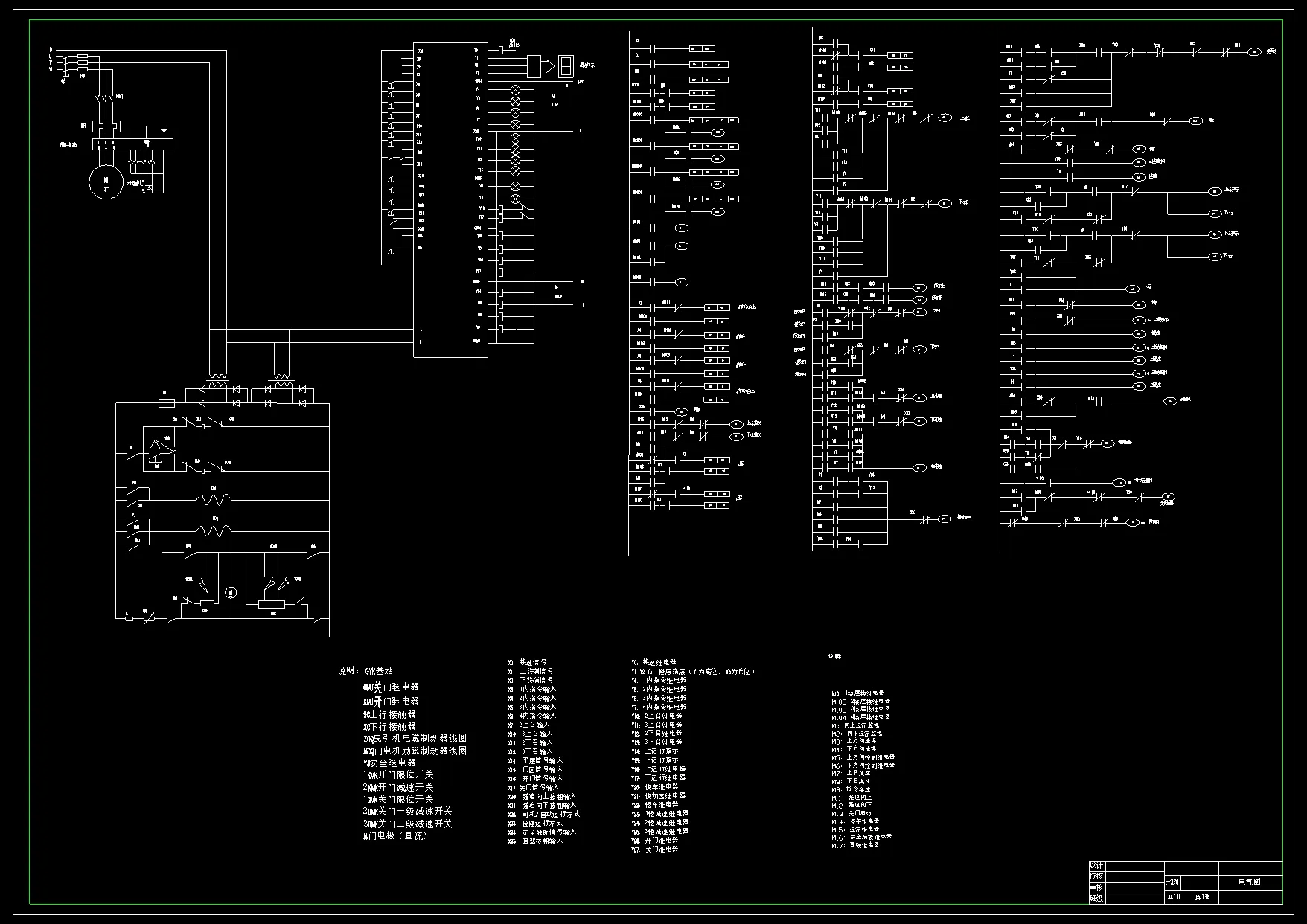The height and width of the screenshot is (924, 1307).
Task: Select output legend line 'Y14: 上运行指示'
Action: tap(654, 751)
